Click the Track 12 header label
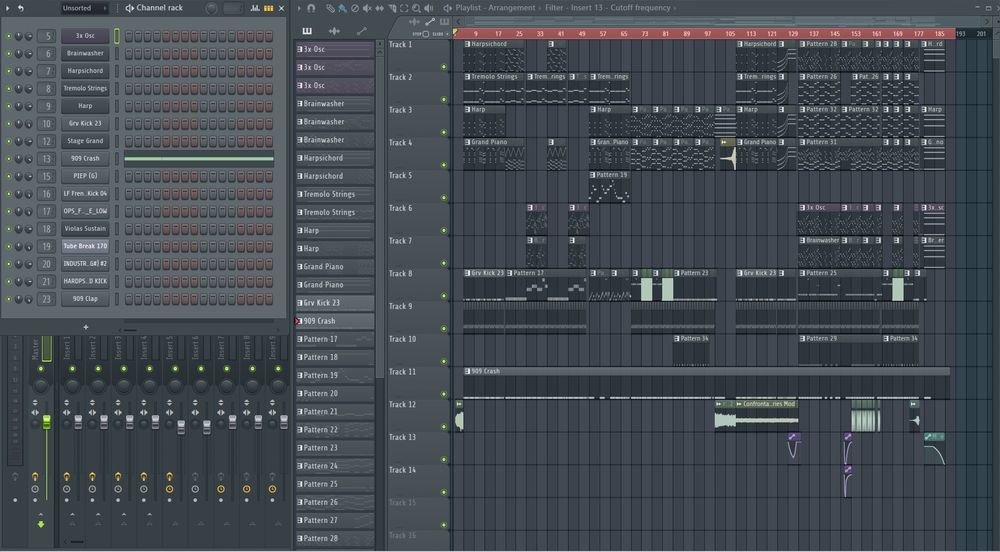This screenshot has height=552, width=1000. click(x=402, y=405)
